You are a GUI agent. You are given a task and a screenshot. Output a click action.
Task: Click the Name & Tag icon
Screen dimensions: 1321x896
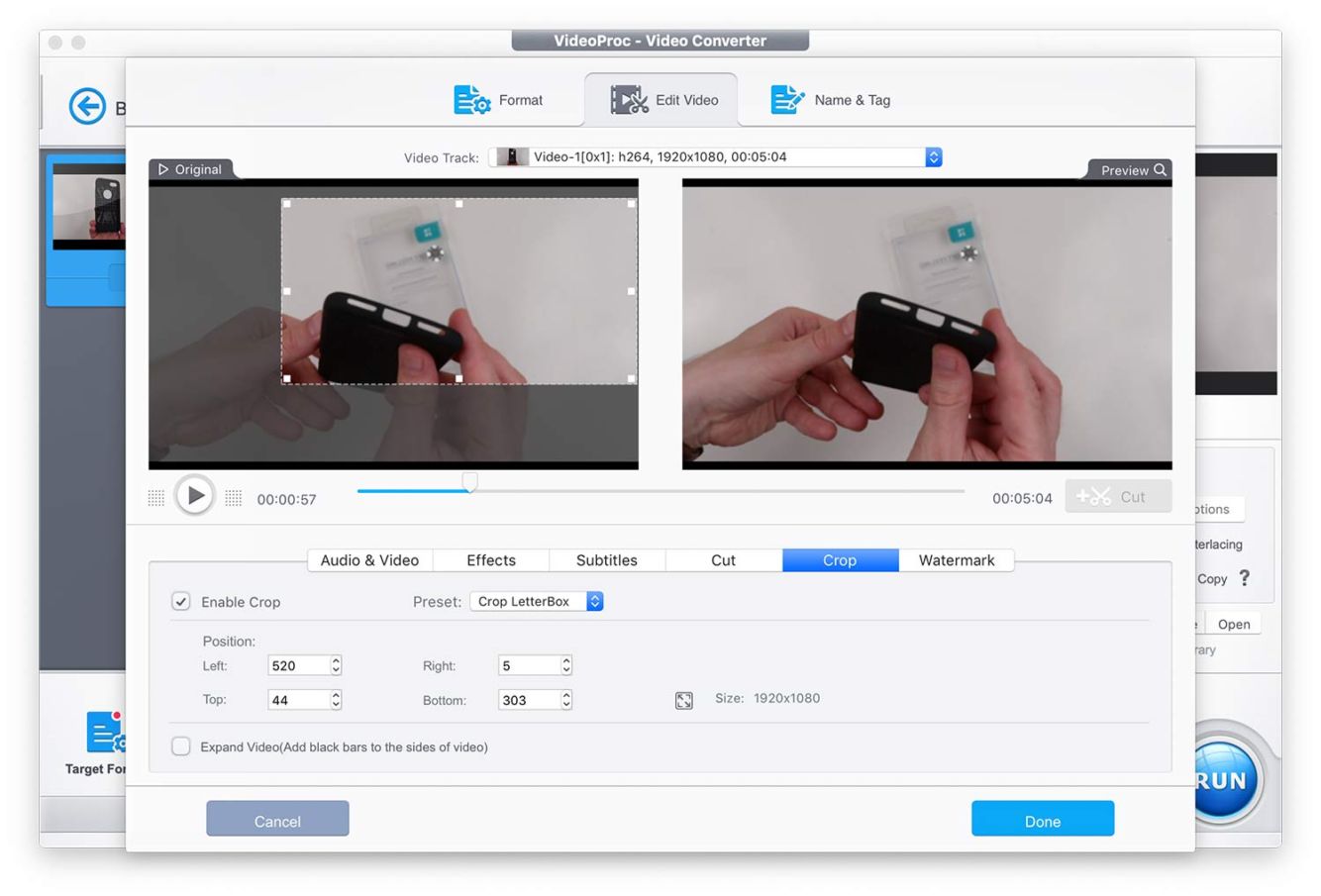pyautogui.click(x=787, y=100)
